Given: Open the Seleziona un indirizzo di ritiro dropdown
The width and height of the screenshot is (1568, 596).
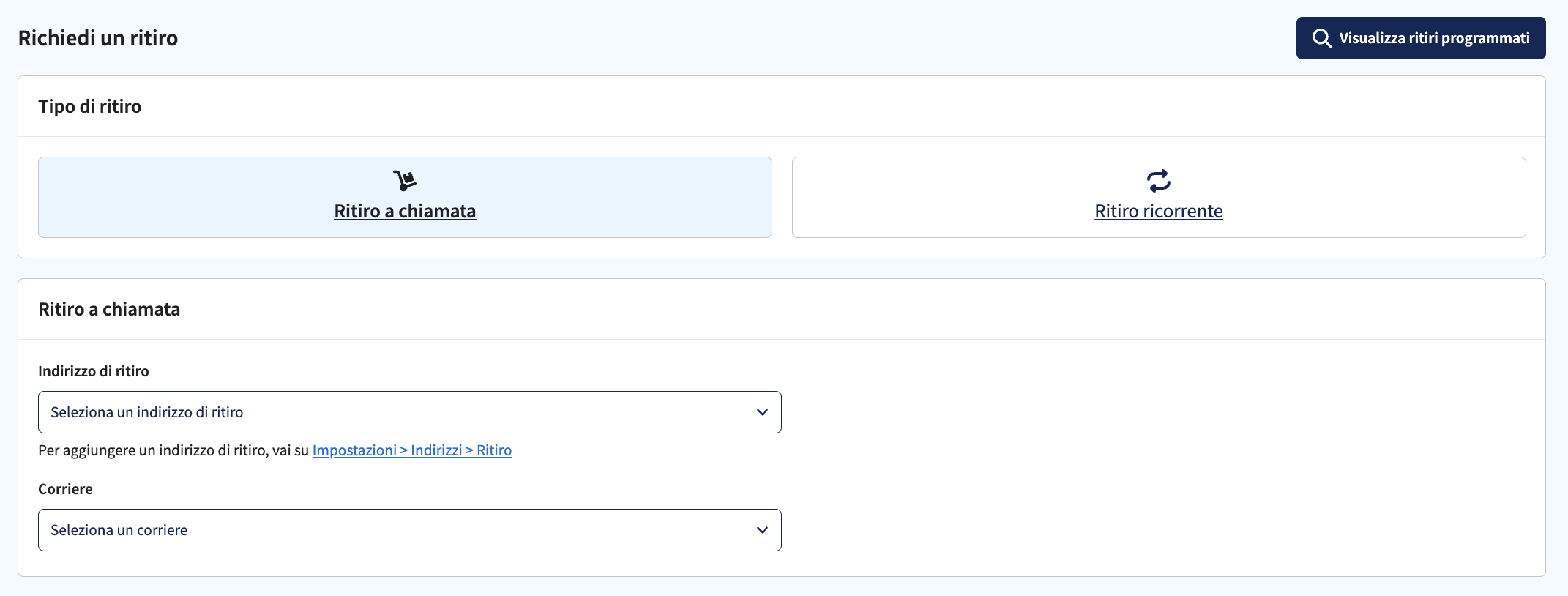Looking at the screenshot, I should coord(410,412).
